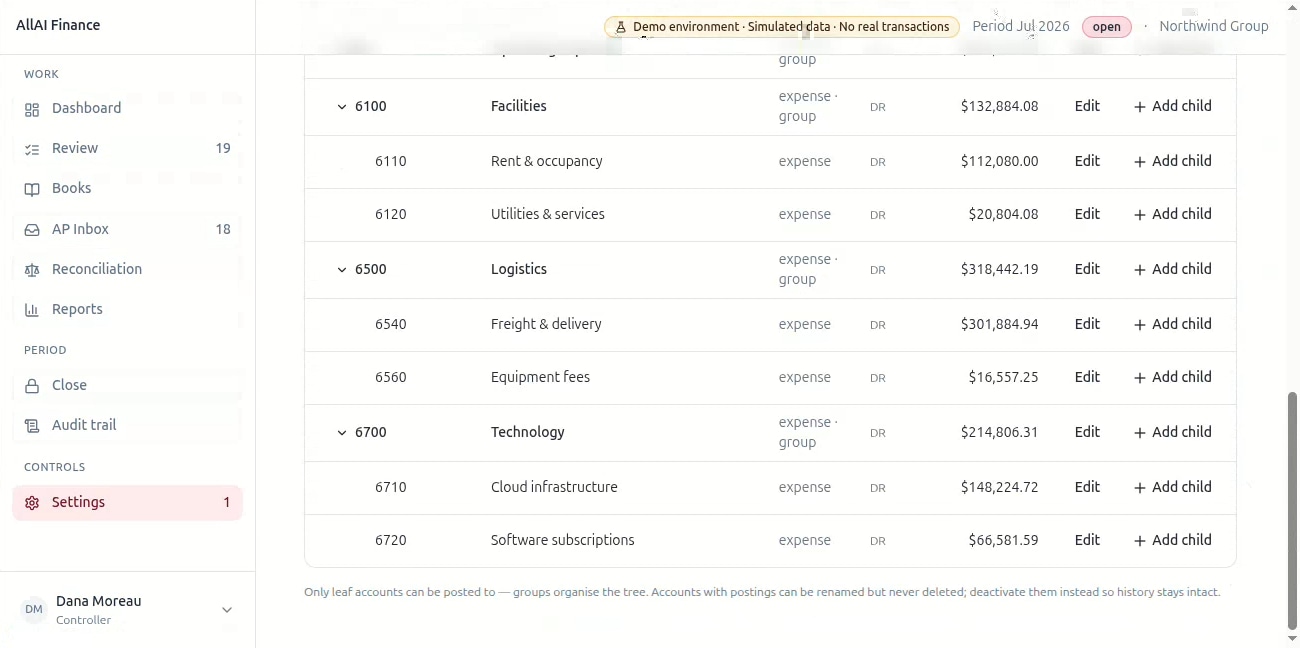Edit Freight & delivery account
This screenshot has width=1300, height=648.
(x=1087, y=324)
